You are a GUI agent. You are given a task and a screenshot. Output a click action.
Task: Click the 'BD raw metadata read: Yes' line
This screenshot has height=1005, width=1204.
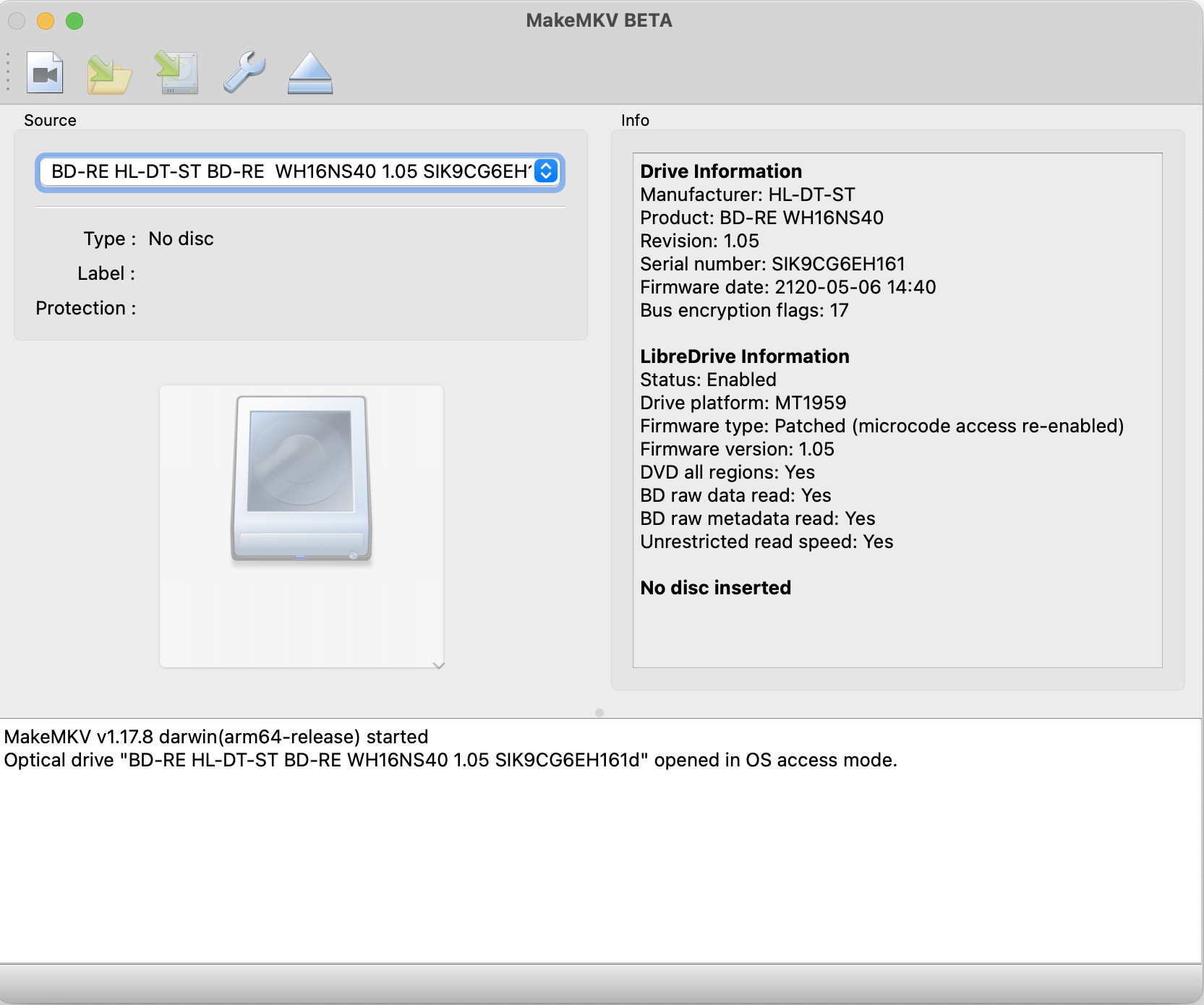pos(757,518)
